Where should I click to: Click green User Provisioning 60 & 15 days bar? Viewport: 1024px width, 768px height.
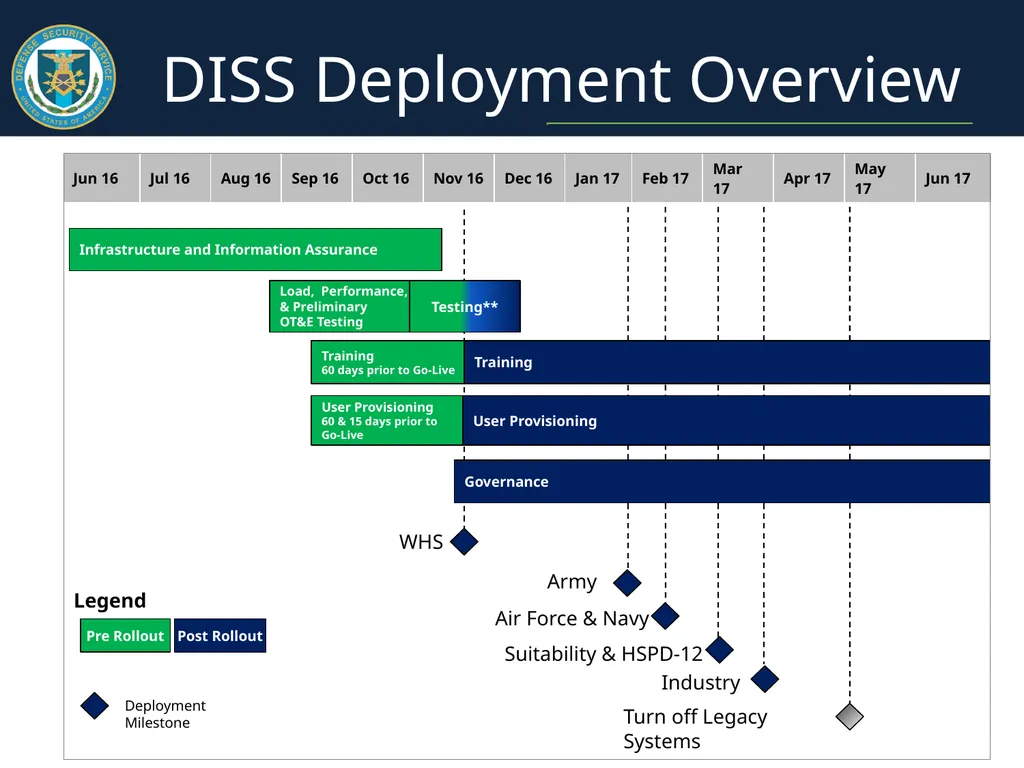pyautogui.click(x=387, y=421)
